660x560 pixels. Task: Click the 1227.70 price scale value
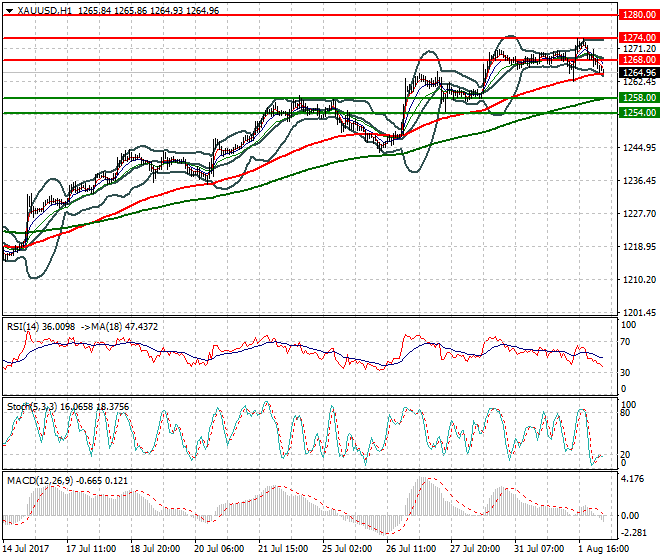639,213
